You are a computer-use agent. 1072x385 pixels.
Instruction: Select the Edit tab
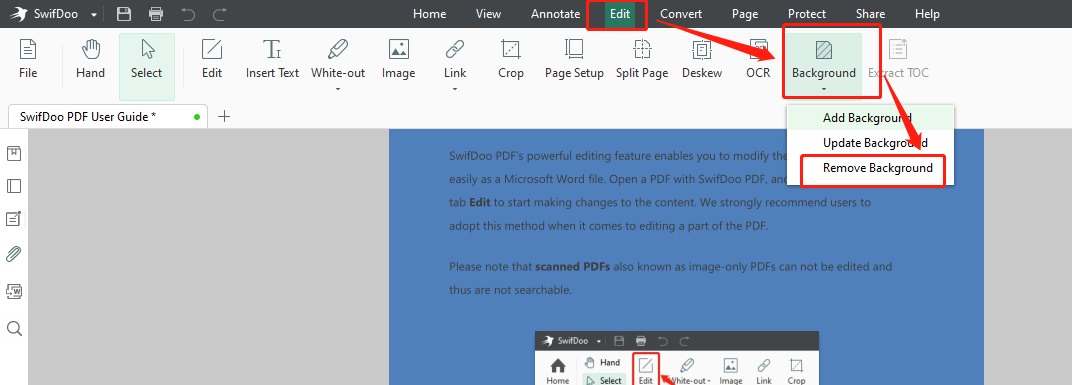point(620,14)
